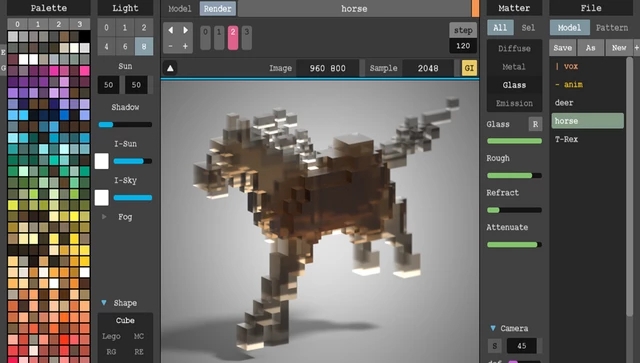Choose light preset 1

click(125, 28)
